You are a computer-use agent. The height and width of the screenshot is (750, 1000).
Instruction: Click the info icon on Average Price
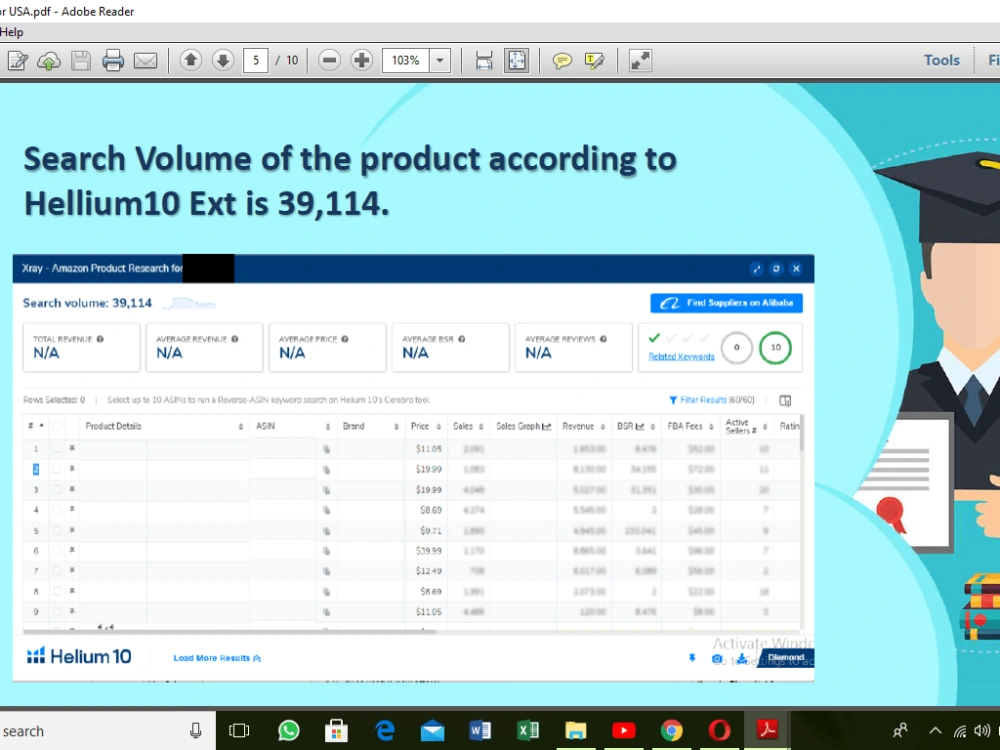click(x=345, y=339)
